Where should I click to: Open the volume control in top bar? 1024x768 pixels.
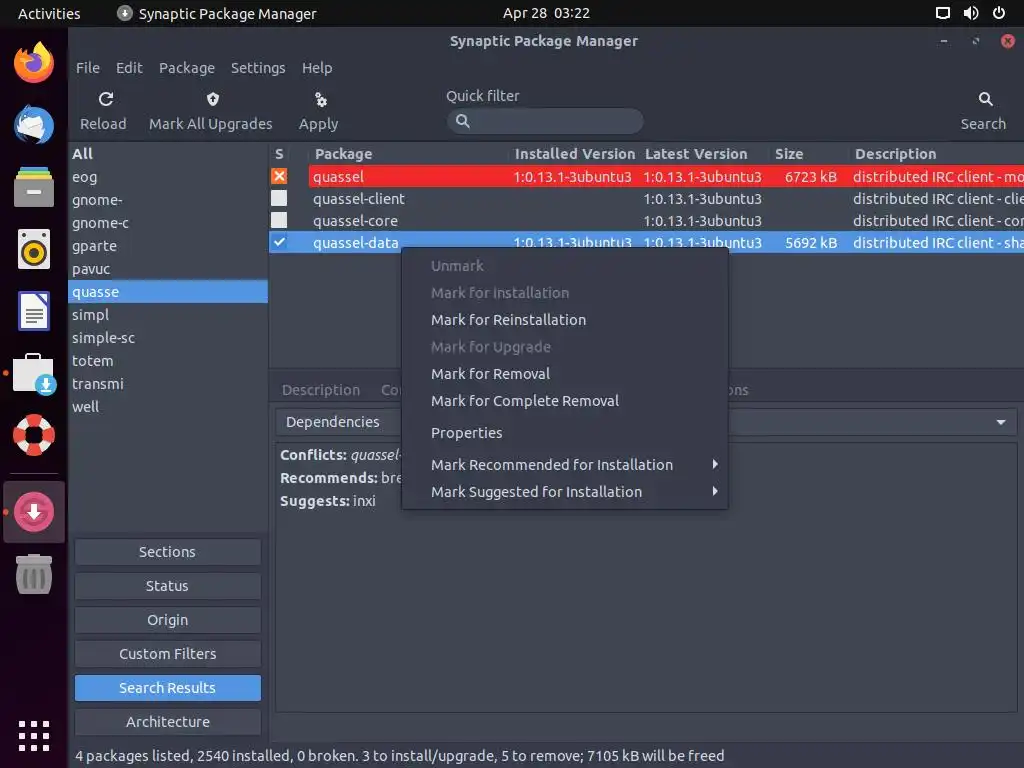[x=971, y=13]
